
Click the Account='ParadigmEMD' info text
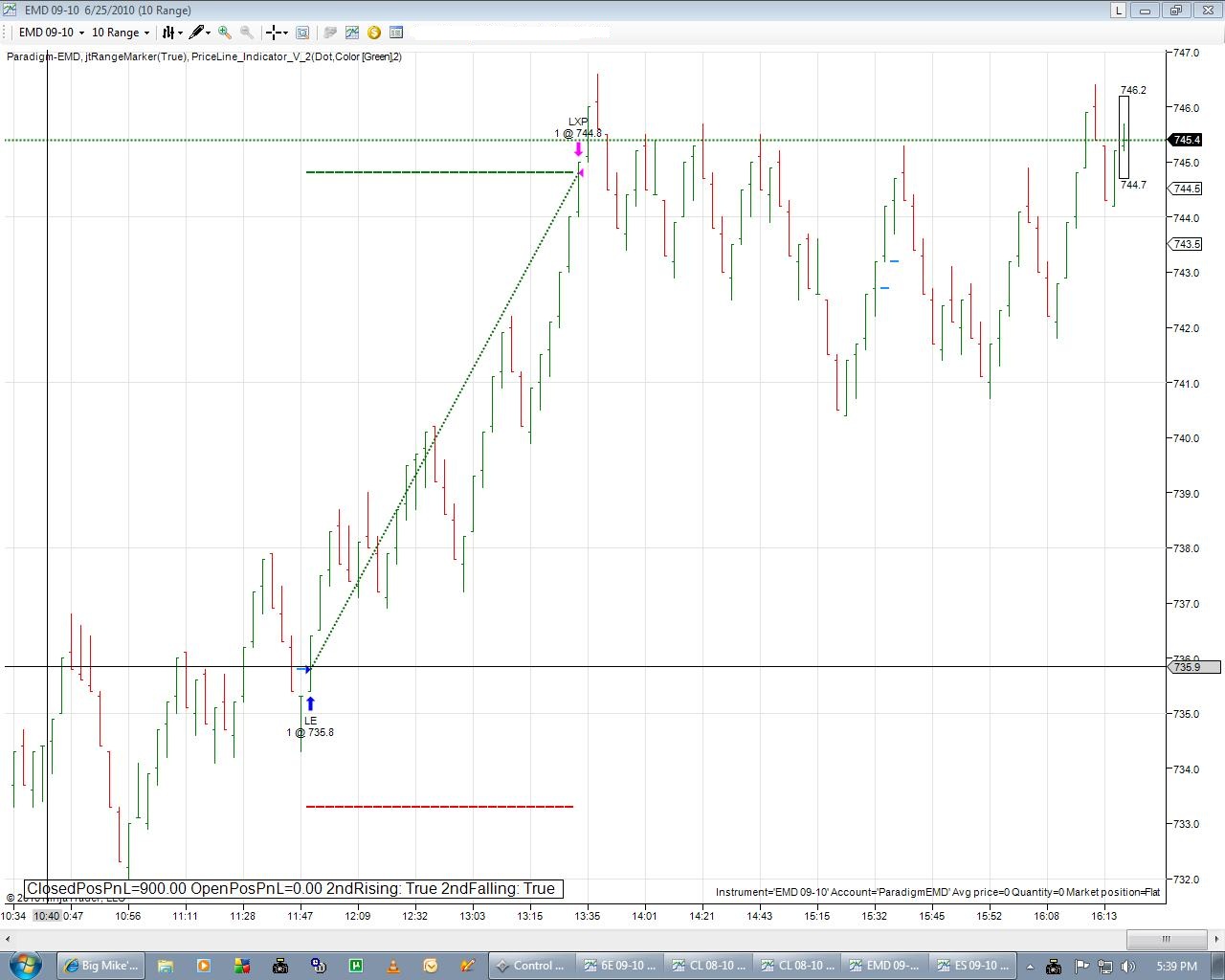889,892
